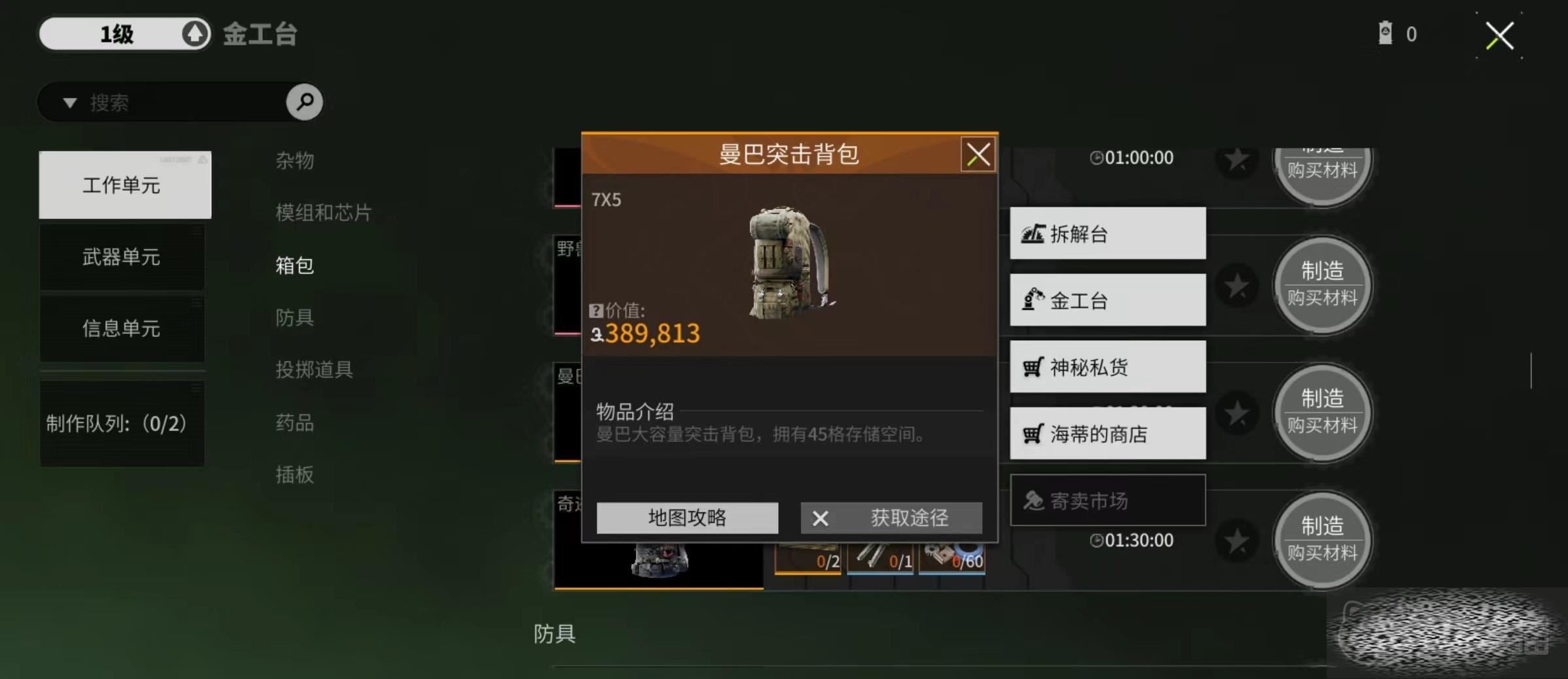This screenshot has height=679, width=1568.
Task: Toggle favorite star on the third recipe row
Action: pyautogui.click(x=1236, y=413)
